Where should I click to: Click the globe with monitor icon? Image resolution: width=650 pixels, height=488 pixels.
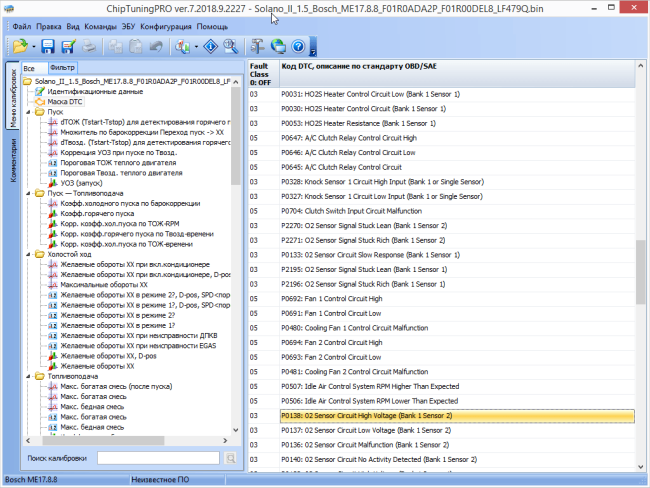(278, 46)
